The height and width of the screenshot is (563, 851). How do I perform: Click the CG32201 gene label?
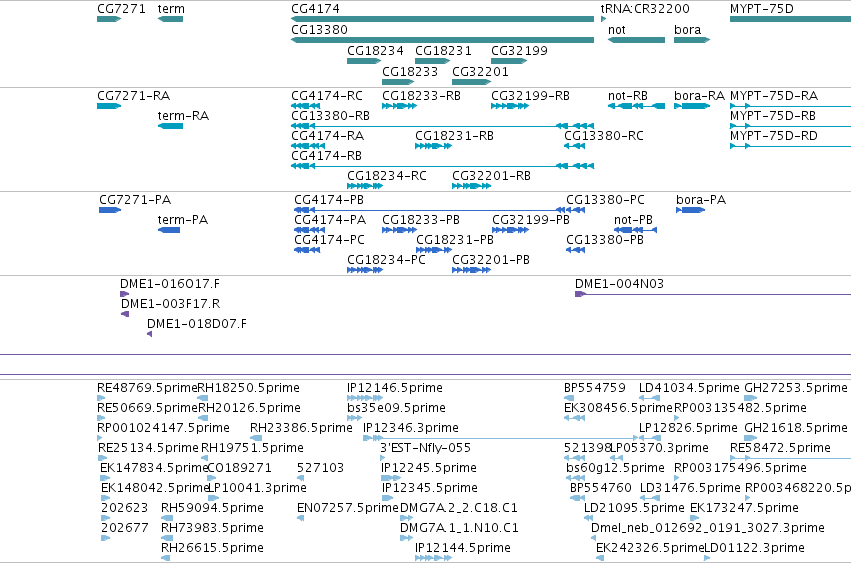[480, 72]
